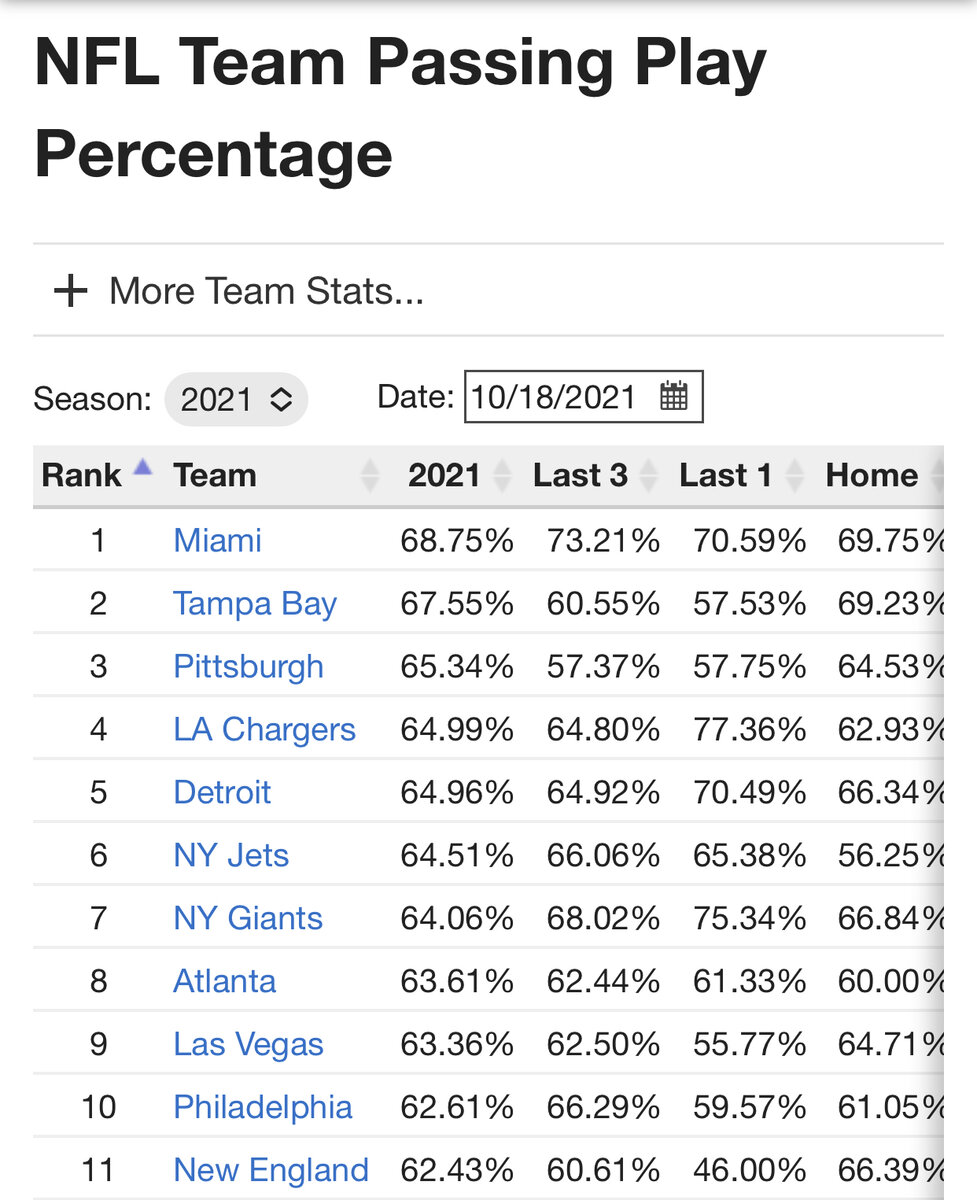Open the Detroit team link
The image size is (977, 1200).
pos(222,792)
